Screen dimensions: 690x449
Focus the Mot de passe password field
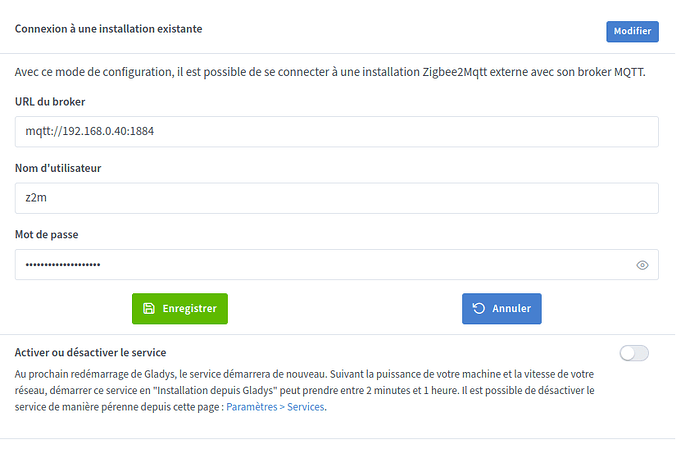320,265
